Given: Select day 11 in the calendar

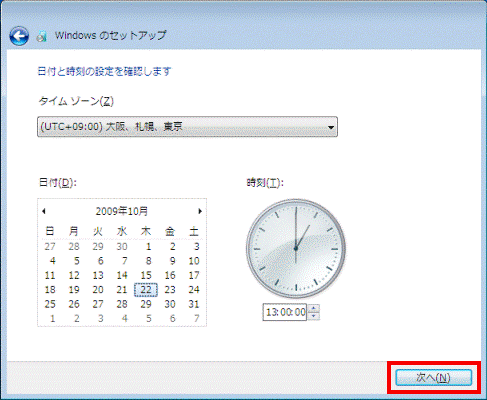Looking at the screenshot, I should [50, 275].
